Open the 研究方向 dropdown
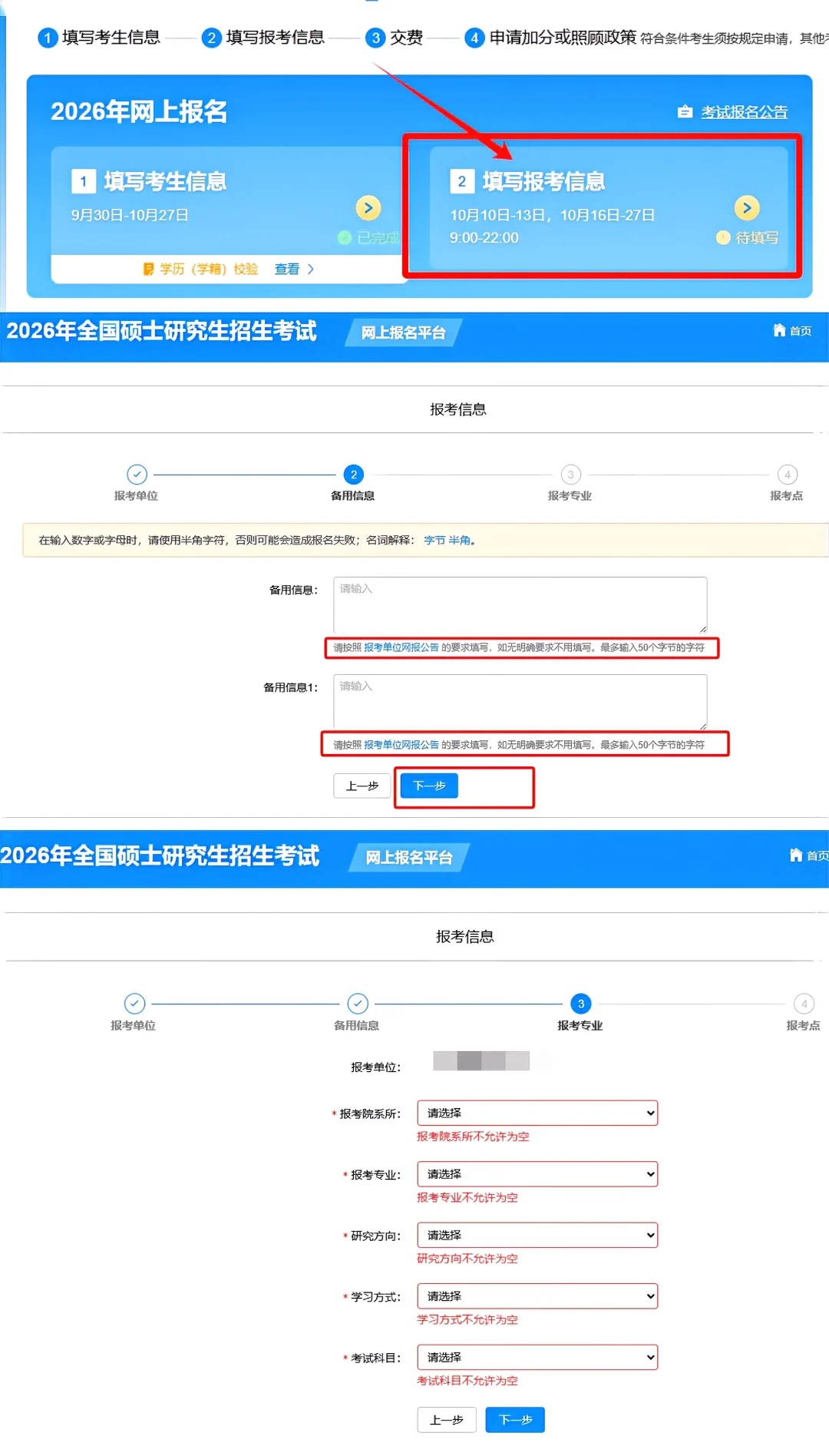829x1456 pixels. 537,1235
